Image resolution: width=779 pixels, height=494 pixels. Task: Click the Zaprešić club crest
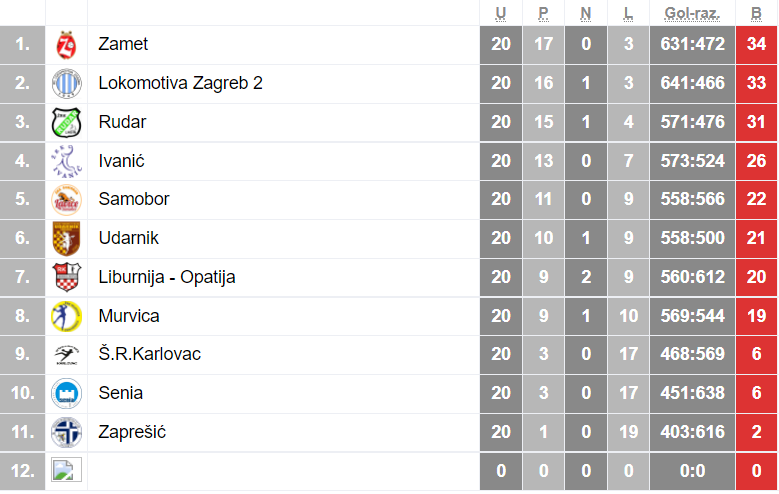pos(66,432)
